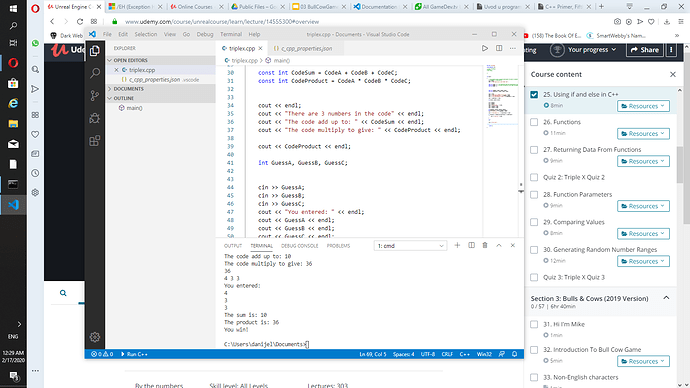690x388 pixels.
Task: Click the Share button on Udemy
Action: (645, 50)
